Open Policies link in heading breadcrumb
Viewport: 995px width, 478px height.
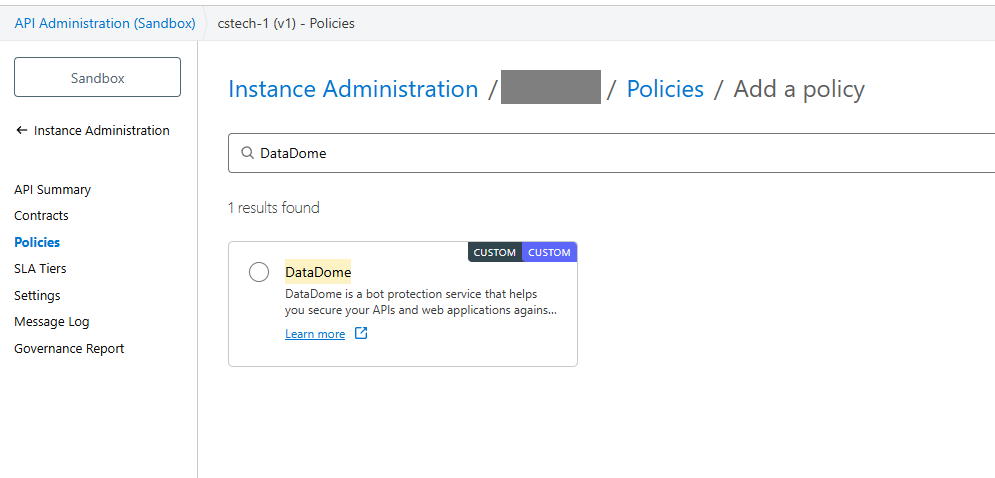coord(665,89)
